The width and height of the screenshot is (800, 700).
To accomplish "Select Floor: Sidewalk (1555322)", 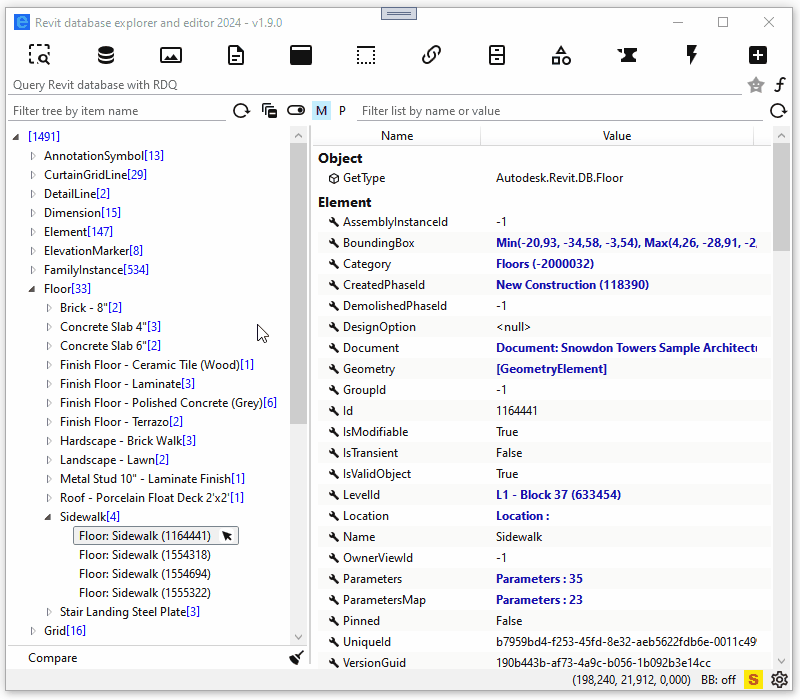I will click(x=145, y=592).
